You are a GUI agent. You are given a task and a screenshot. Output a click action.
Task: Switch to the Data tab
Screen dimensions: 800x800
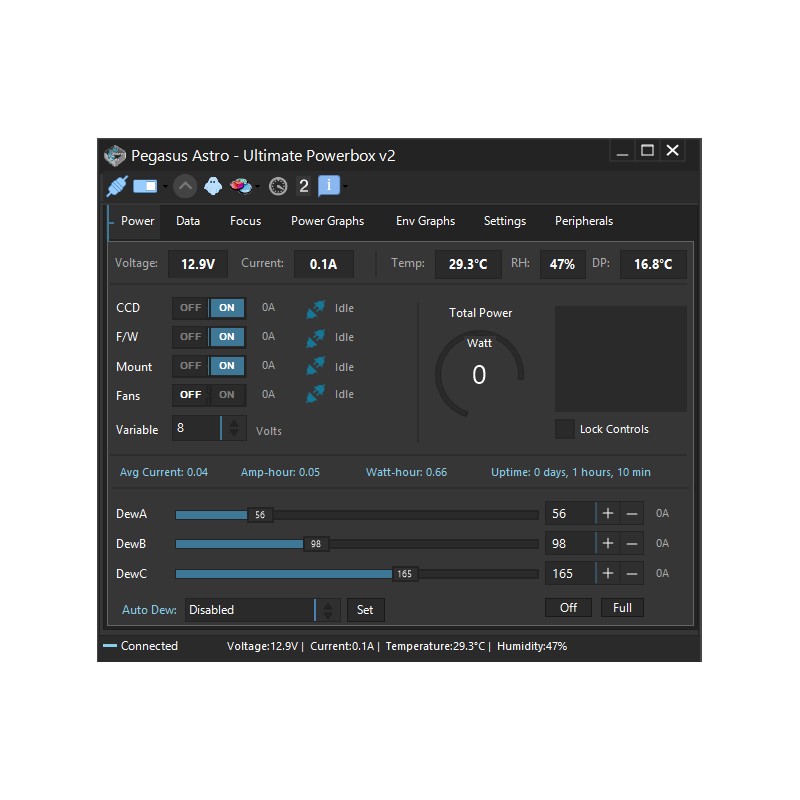[188, 221]
